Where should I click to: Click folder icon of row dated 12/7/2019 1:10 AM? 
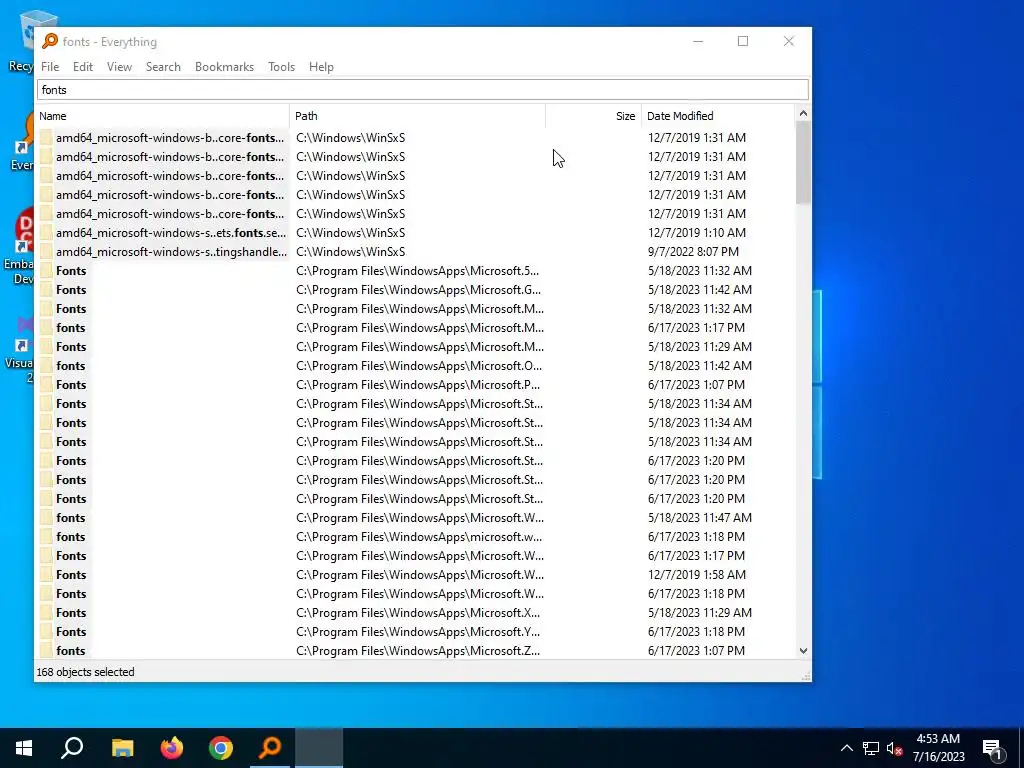point(46,233)
